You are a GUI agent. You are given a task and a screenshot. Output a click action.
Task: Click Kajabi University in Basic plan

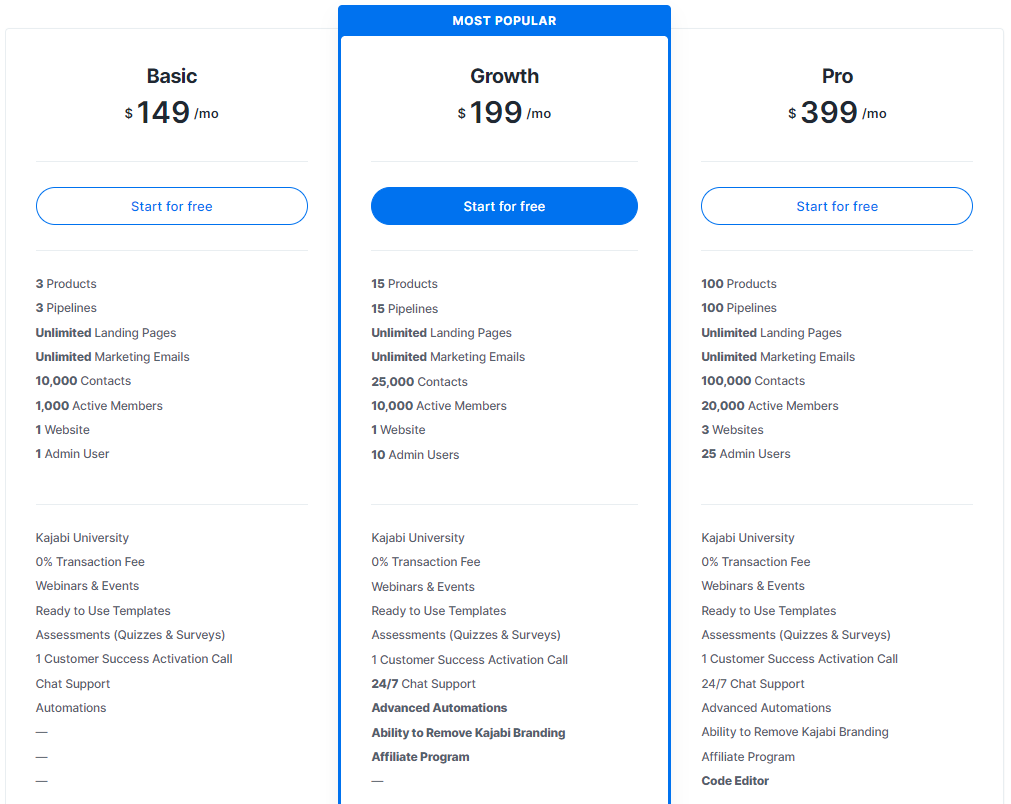pyautogui.click(x=82, y=538)
